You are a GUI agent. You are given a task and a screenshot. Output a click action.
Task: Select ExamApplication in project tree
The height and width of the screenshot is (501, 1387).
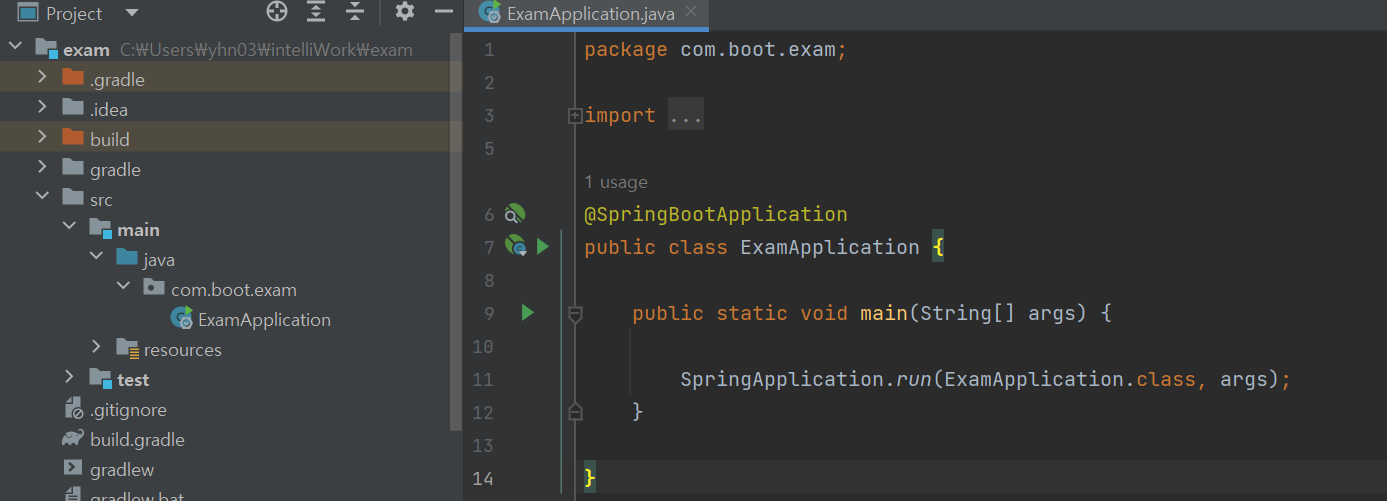[264, 320]
